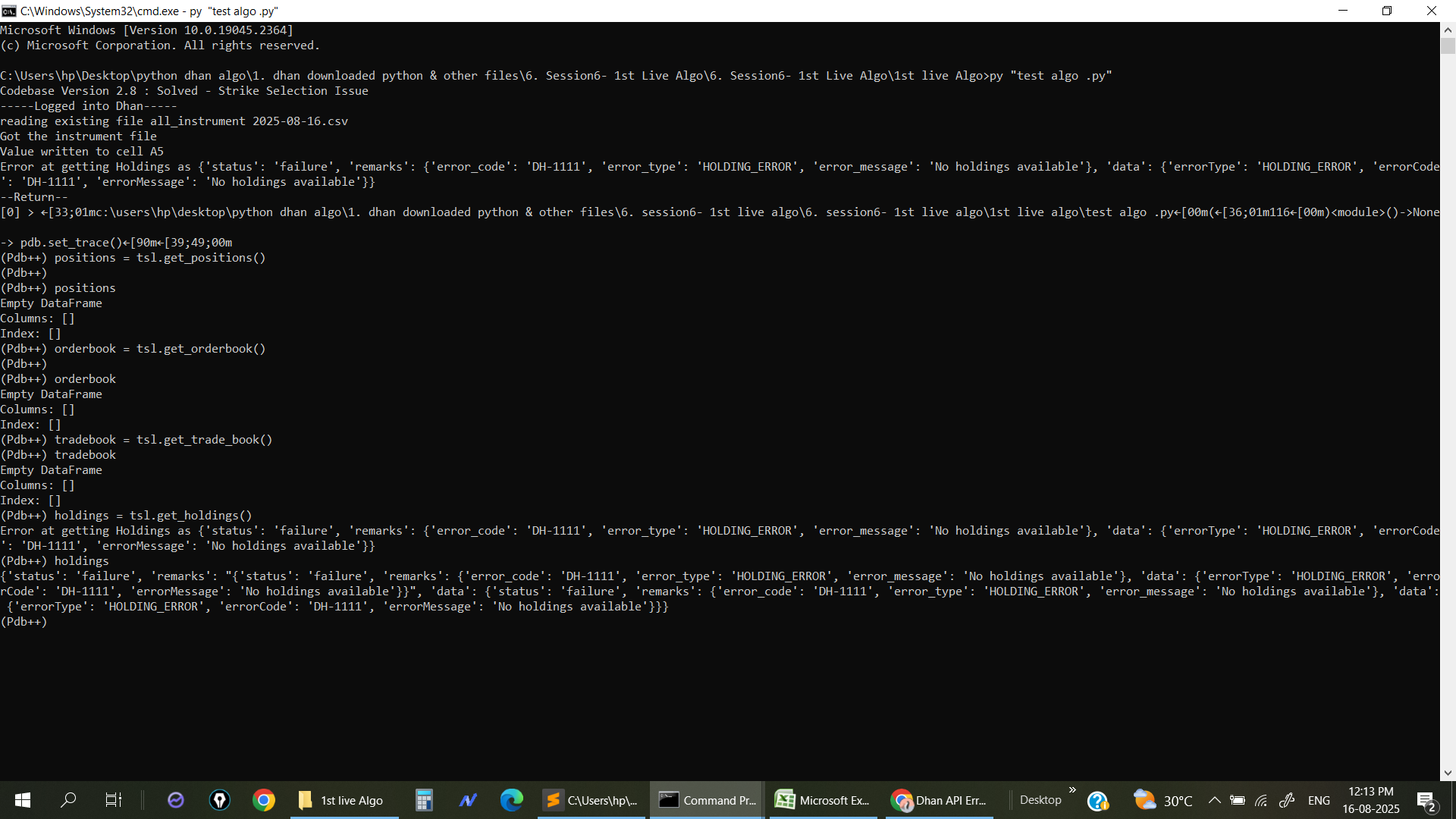Open Task View from taskbar
The image size is (1456, 819).
[x=113, y=800]
